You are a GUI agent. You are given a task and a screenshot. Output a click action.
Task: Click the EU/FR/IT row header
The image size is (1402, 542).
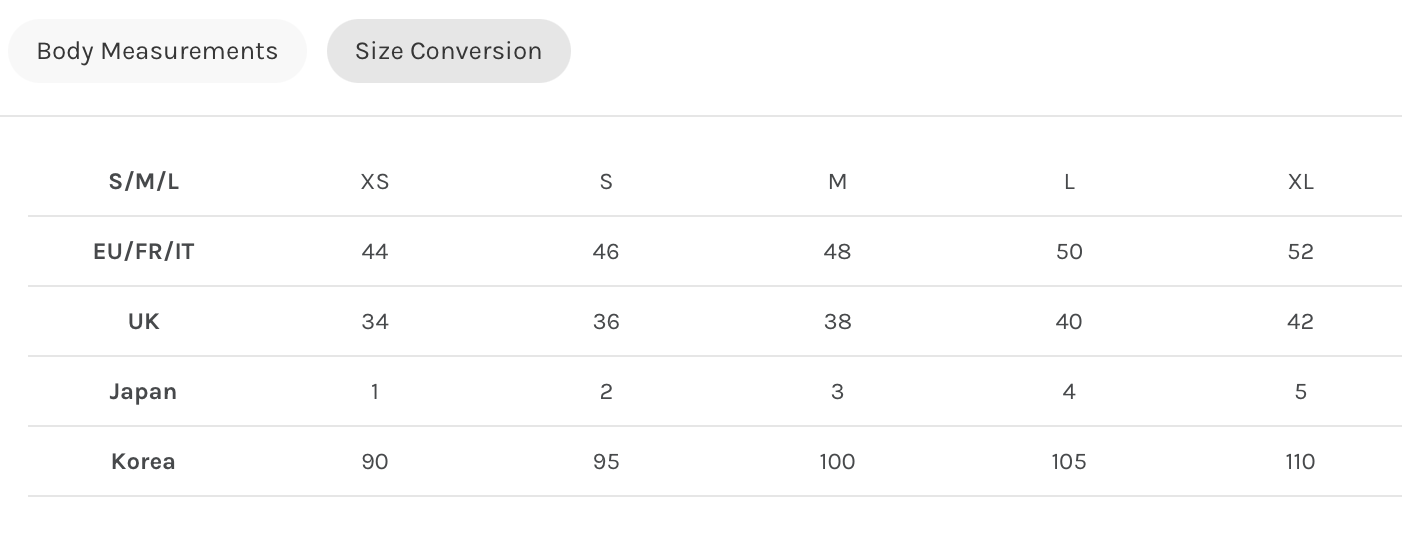(144, 251)
